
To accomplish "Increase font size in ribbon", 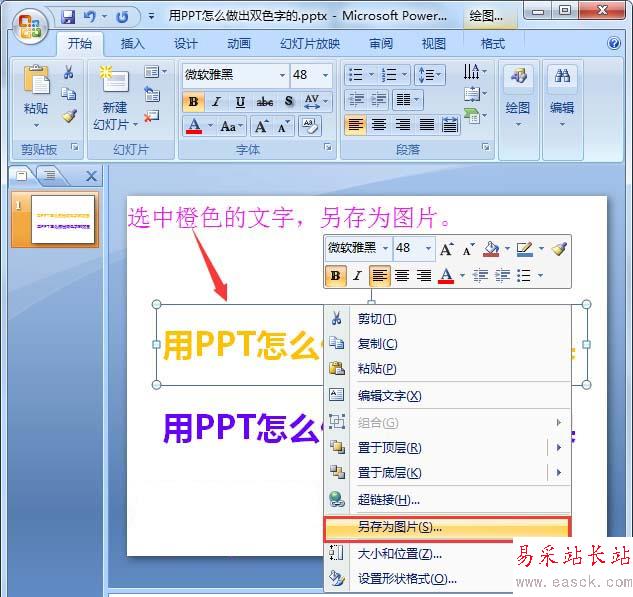I will (x=262, y=126).
